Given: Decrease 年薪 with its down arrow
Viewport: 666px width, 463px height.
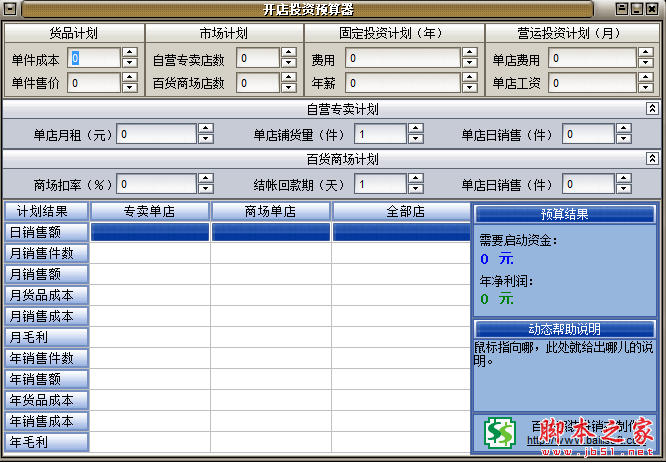Looking at the screenshot, I should 470,88.
